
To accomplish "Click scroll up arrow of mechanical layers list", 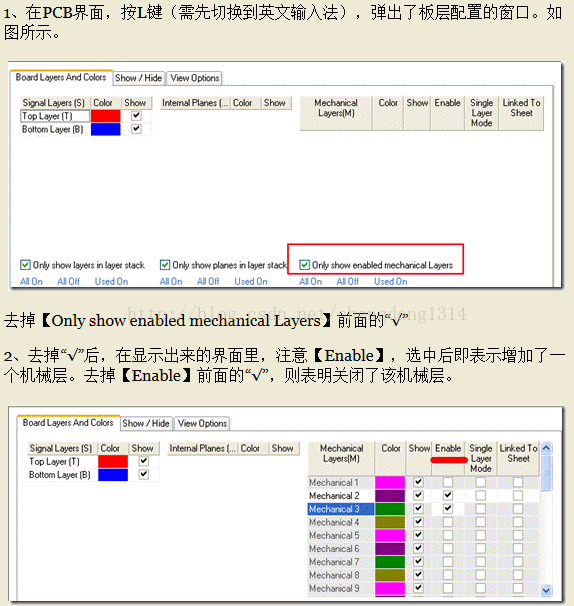I will (x=546, y=448).
